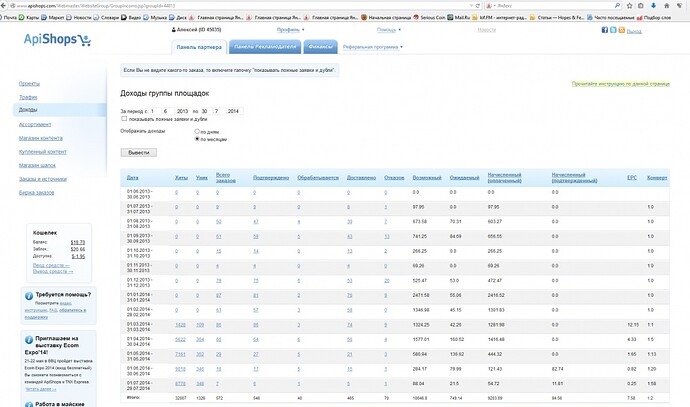
Task: Open Магазин контента in the sidebar
Action: (40, 138)
